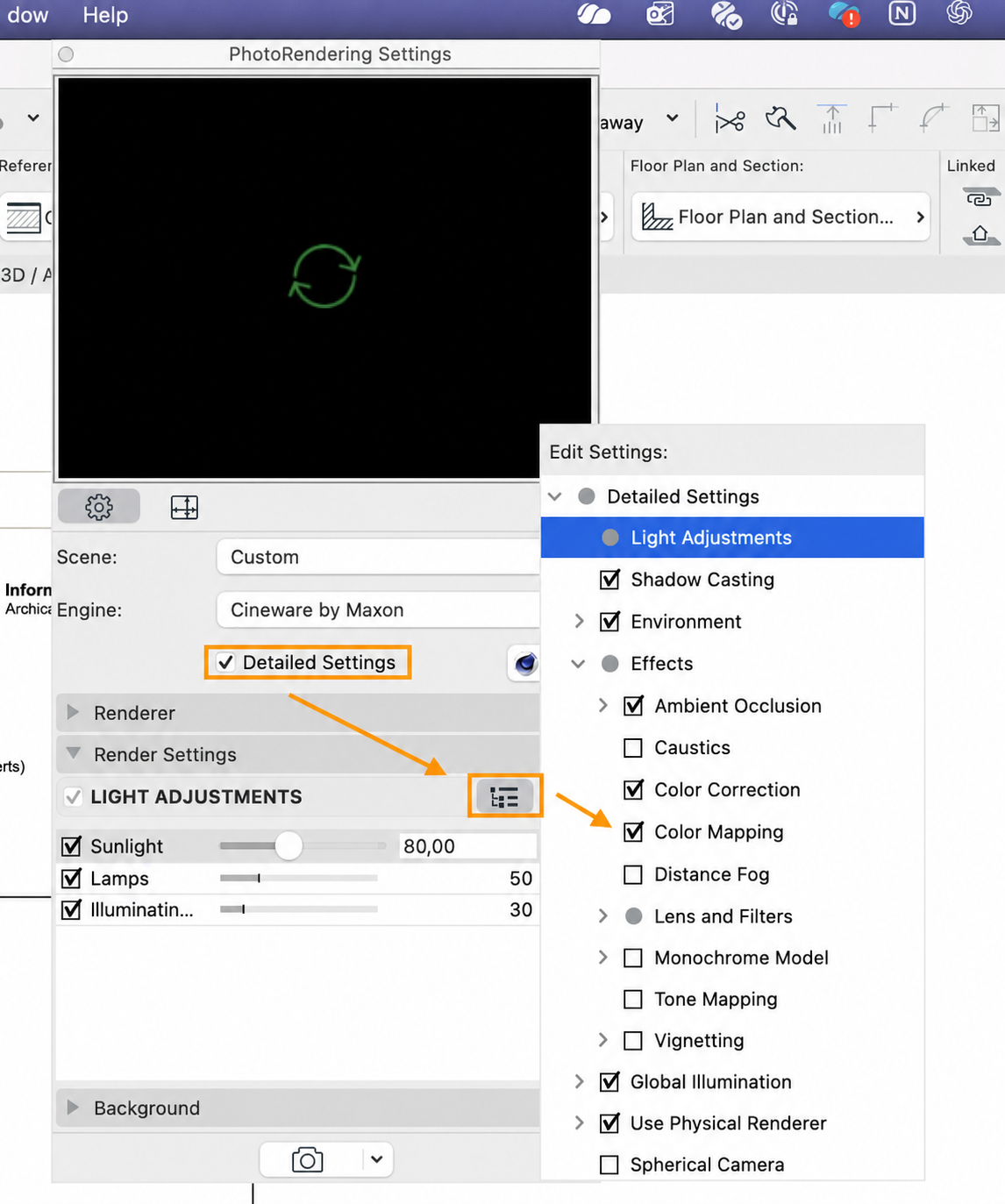Select Light Adjustments in Edit Settings

[x=732, y=538]
